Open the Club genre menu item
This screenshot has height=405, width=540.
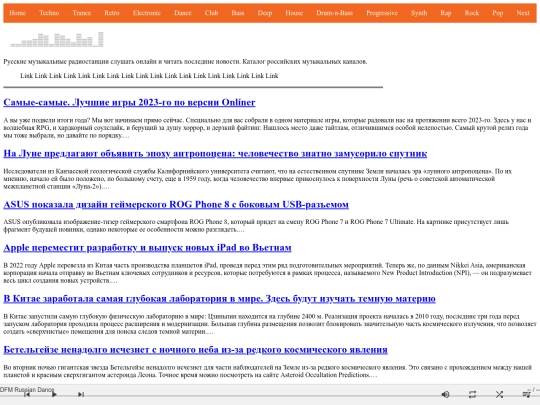(211, 13)
